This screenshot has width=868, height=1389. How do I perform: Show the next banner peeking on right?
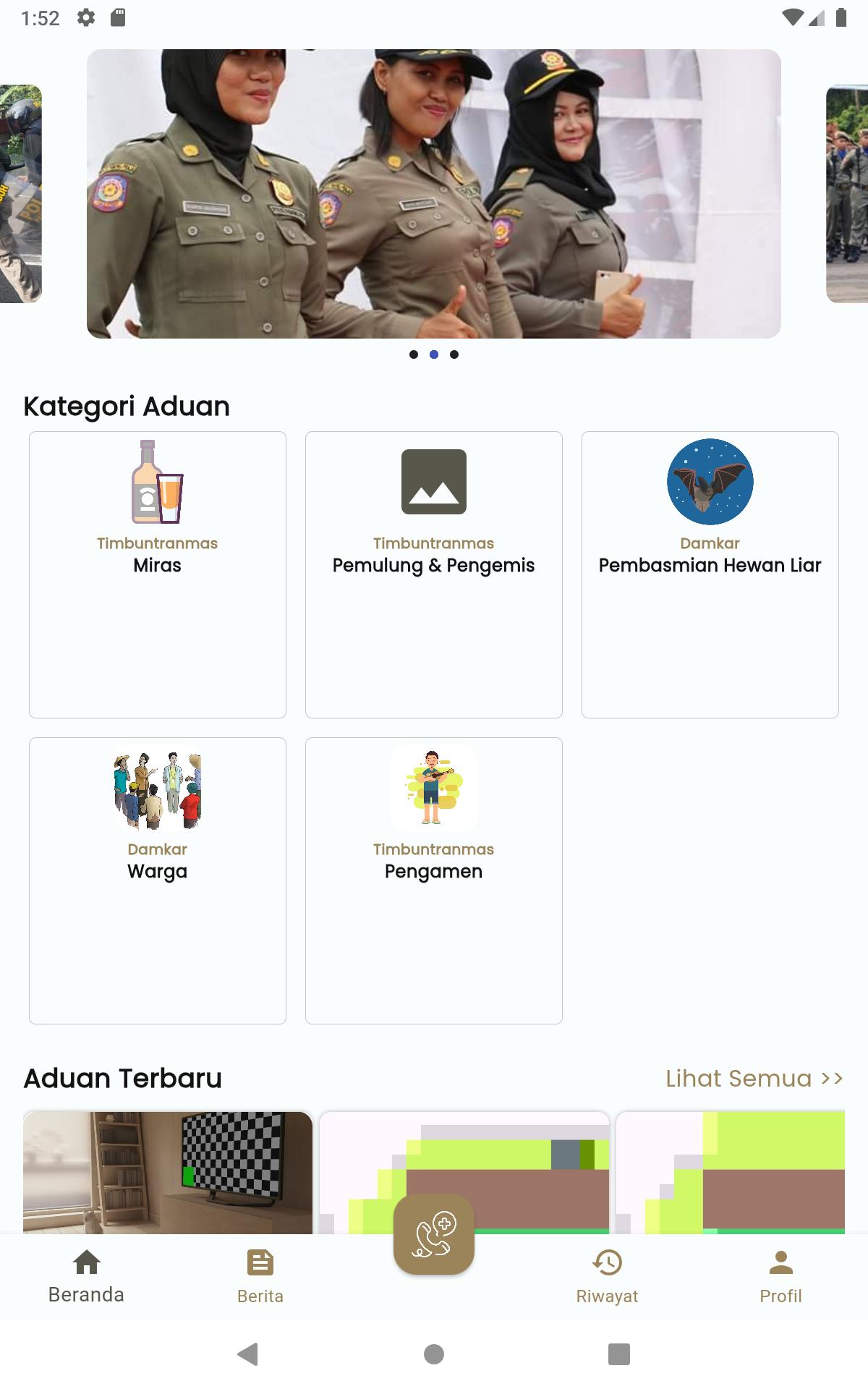pos(847,194)
